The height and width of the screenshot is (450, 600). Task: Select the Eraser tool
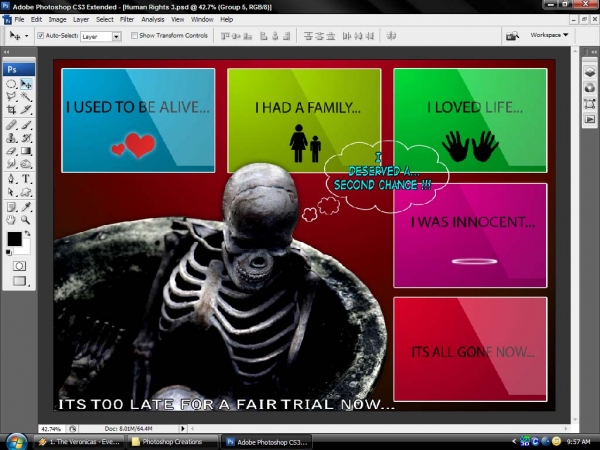point(11,151)
